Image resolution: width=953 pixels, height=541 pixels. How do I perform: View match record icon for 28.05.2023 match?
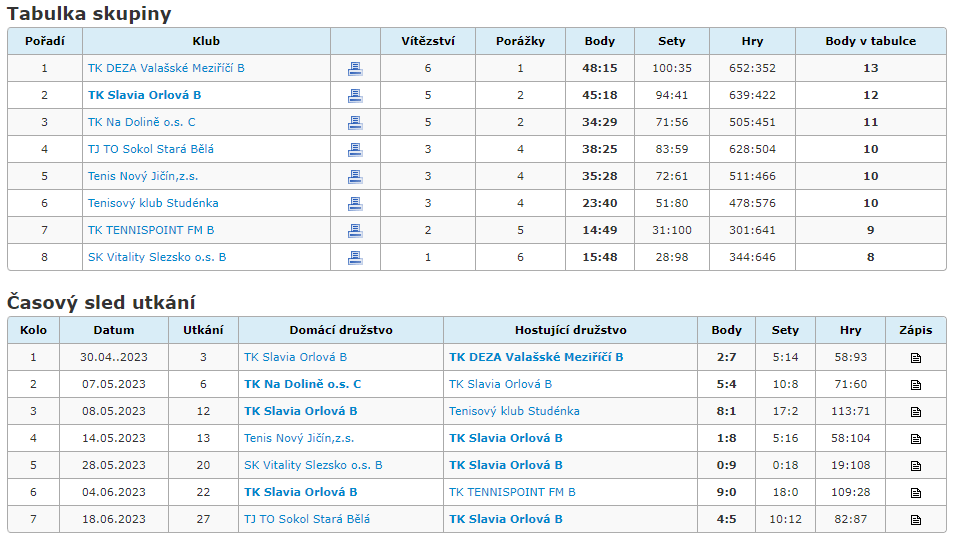916,466
